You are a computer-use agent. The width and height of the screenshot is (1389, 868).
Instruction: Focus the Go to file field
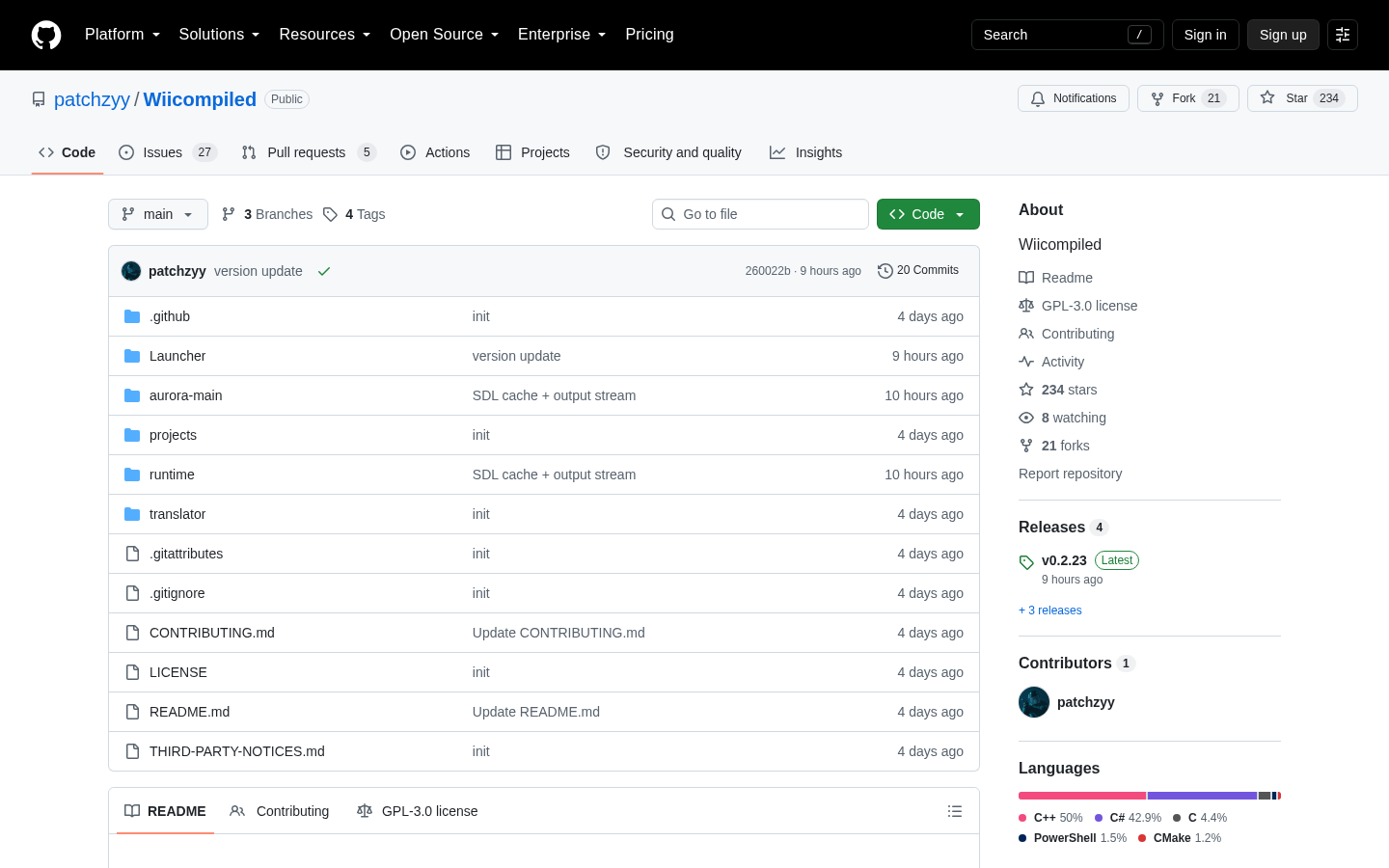click(760, 214)
